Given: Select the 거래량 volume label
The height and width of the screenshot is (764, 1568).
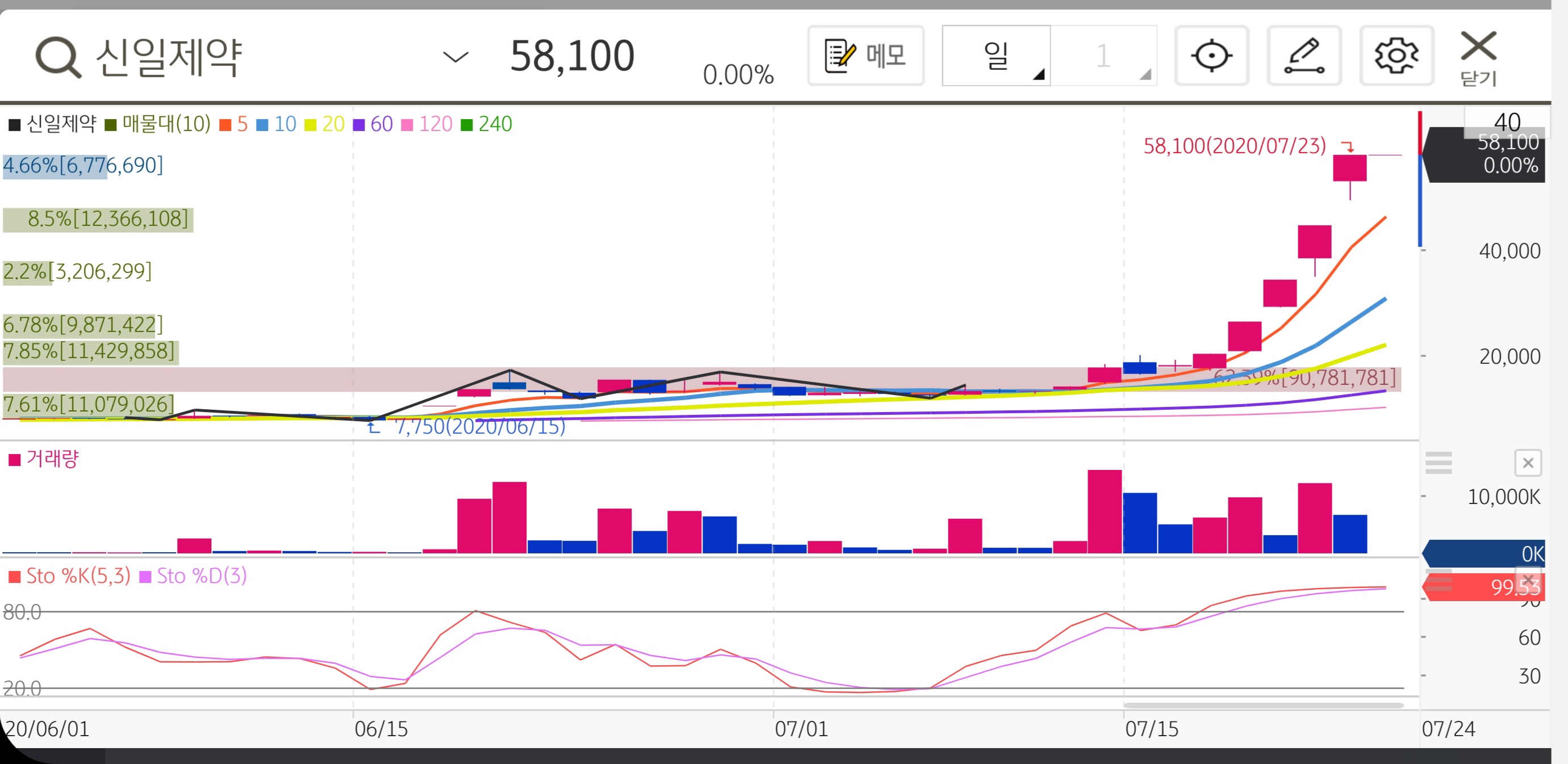Looking at the screenshot, I should 52,459.
